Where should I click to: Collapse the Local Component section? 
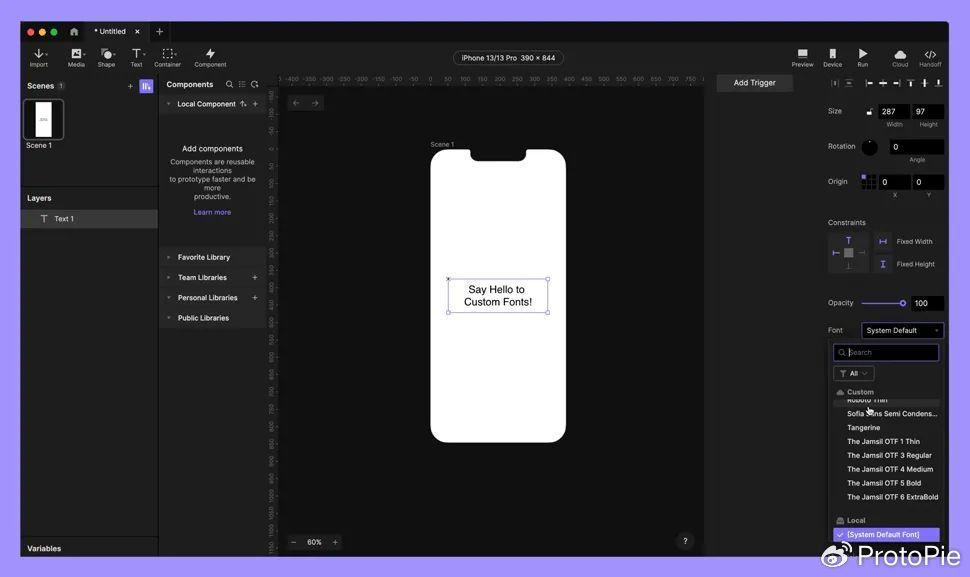tap(168, 104)
